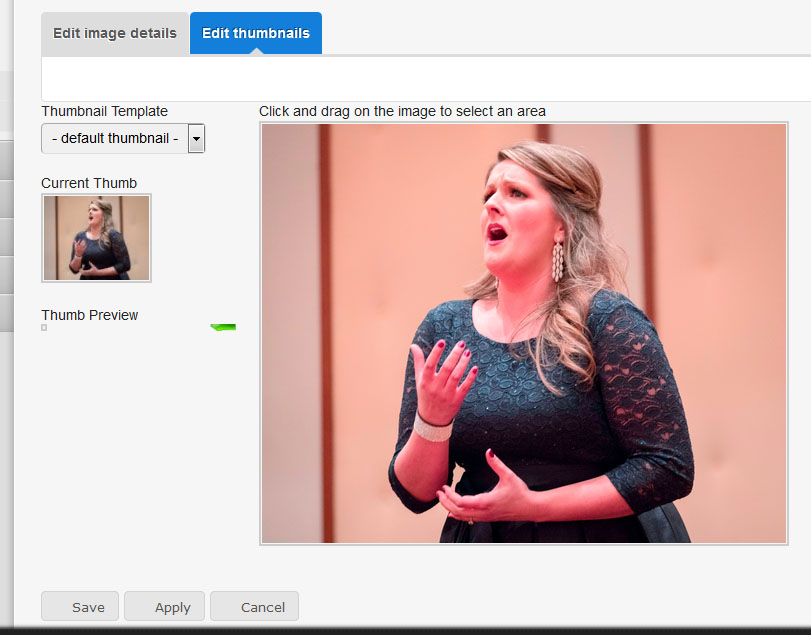Viewport: 811px width, 635px height.
Task: Select the Edit thumbnails tab
Action: pyautogui.click(x=255, y=33)
